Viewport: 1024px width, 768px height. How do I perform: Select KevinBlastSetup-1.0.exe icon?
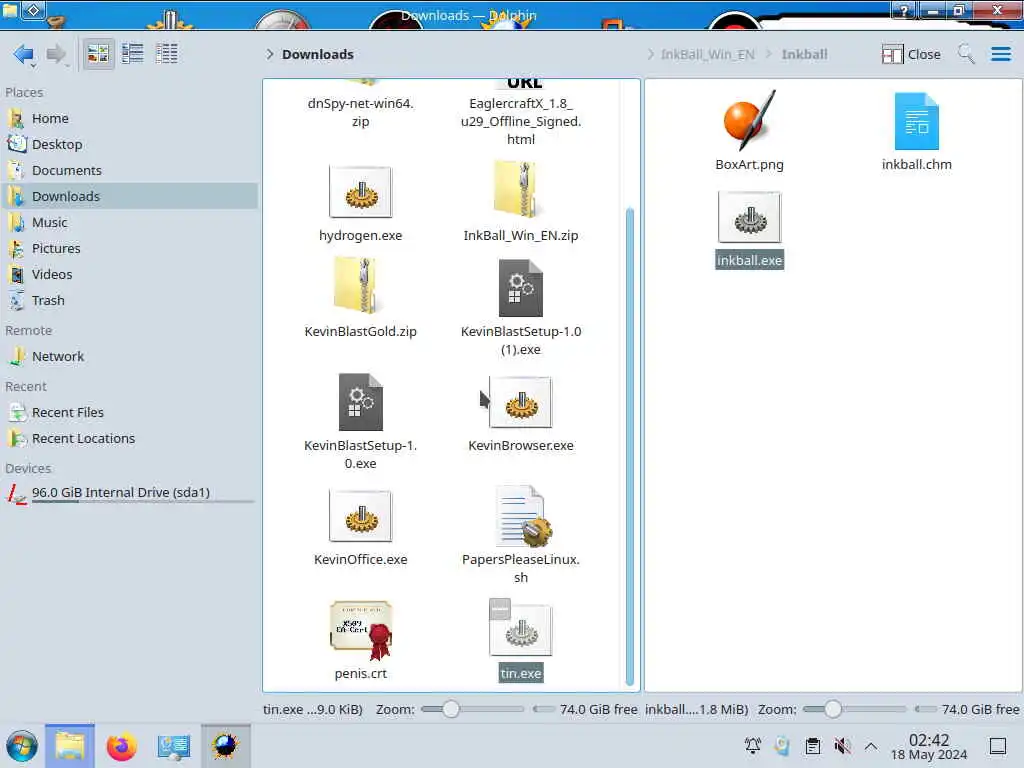tap(360, 402)
